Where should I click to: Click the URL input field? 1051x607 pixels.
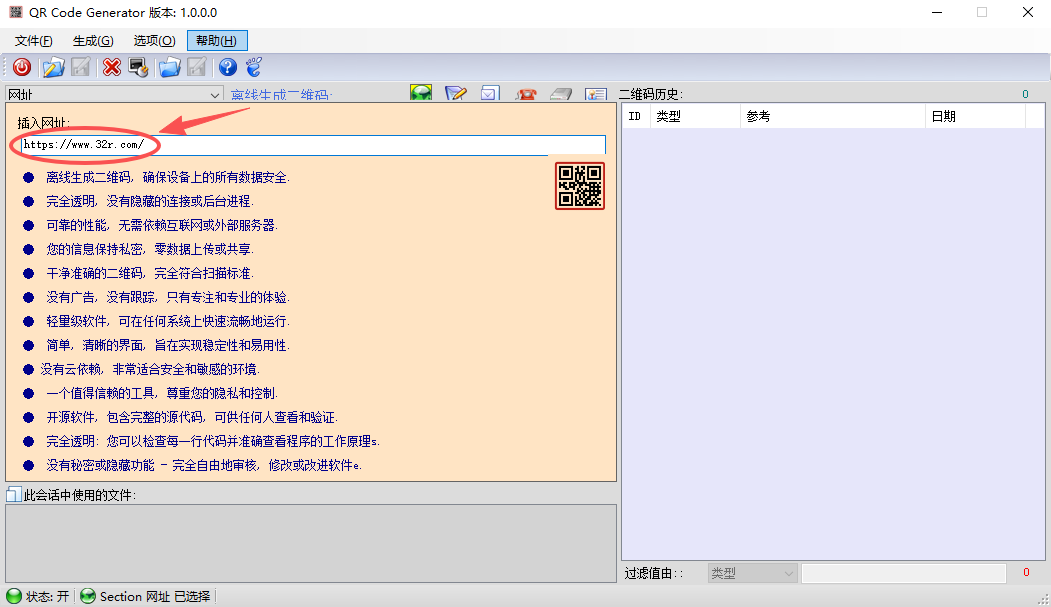click(313, 145)
